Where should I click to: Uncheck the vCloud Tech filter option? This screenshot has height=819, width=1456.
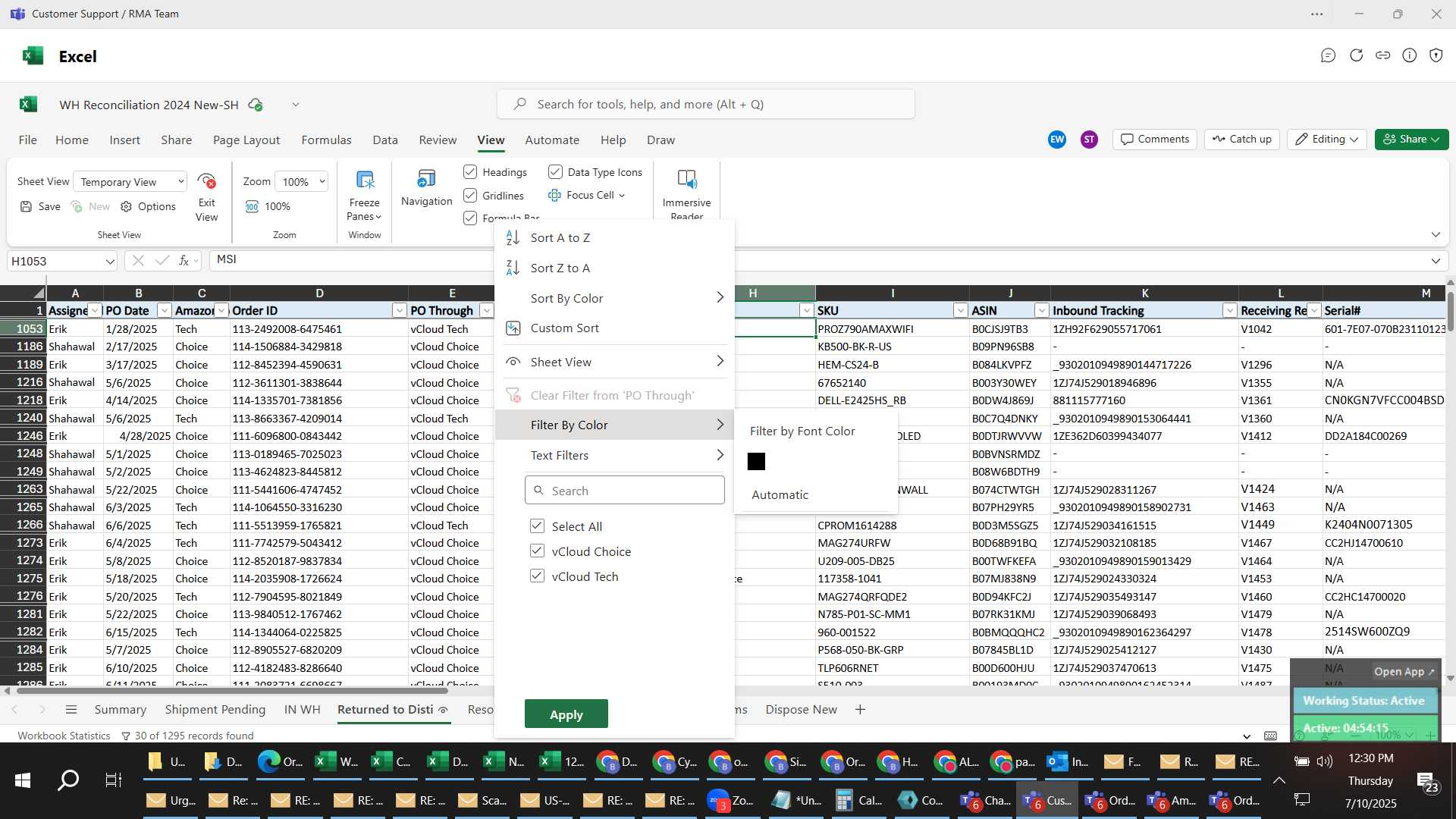(537, 576)
